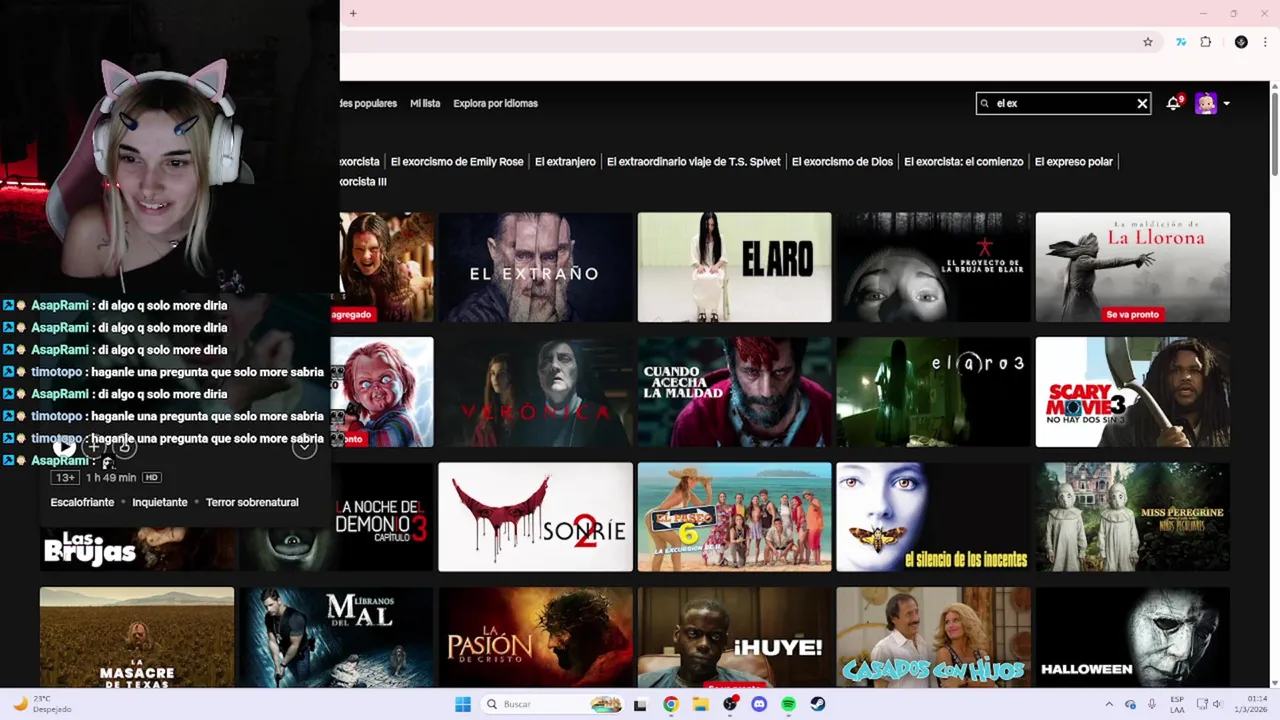1280x720 pixels.
Task: Open El Aro movie thumbnail
Action: 734,267
